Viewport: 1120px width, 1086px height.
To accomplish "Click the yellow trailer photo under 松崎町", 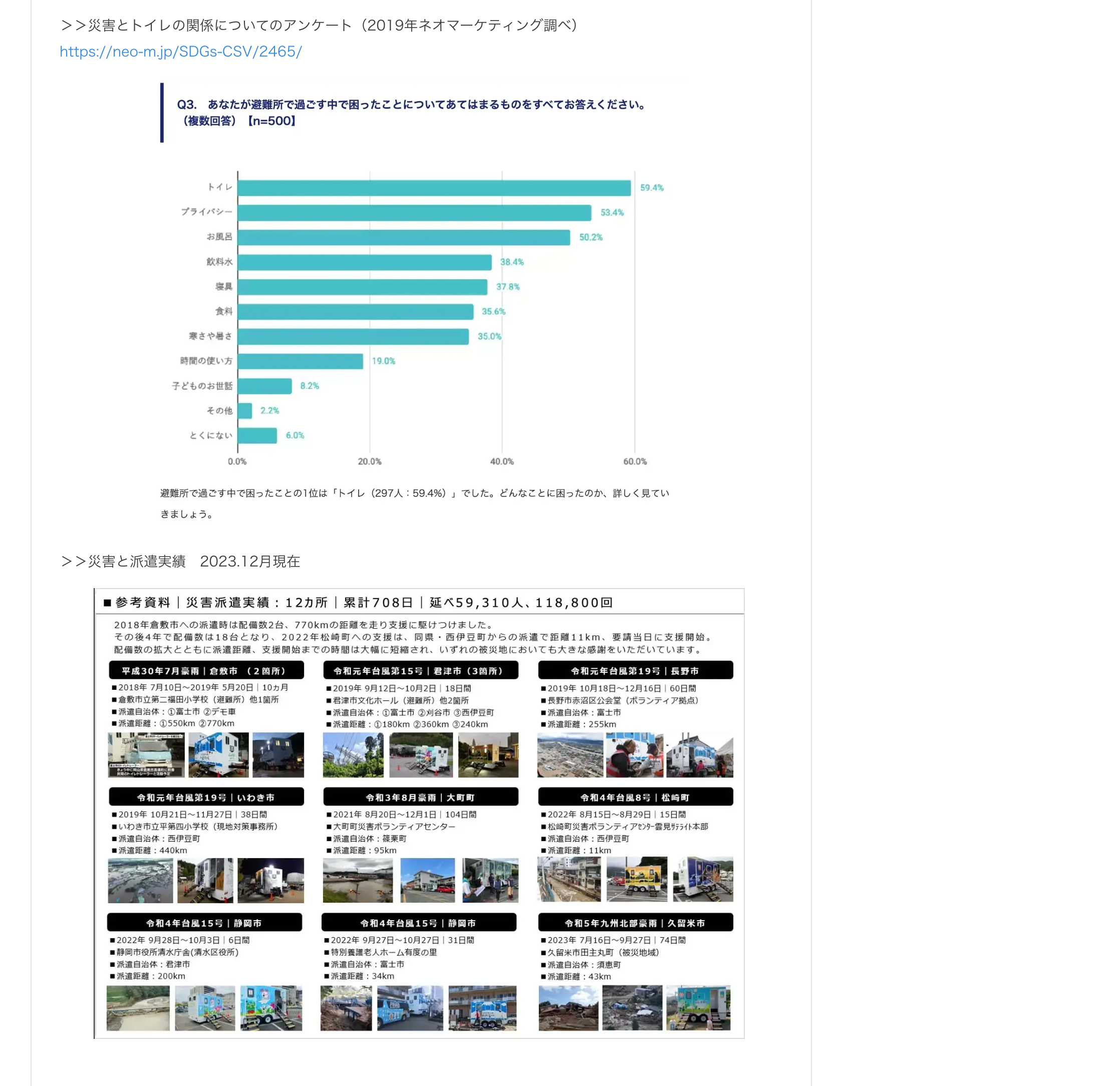I will (x=637, y=879).
